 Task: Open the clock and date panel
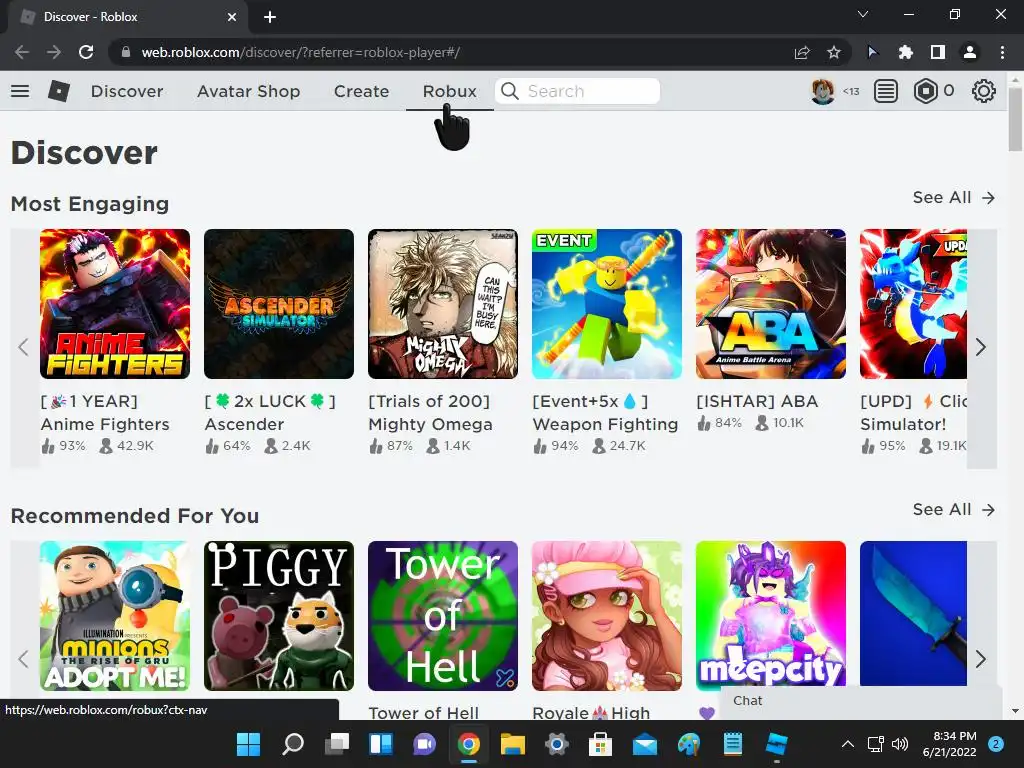tap(949, 744)
